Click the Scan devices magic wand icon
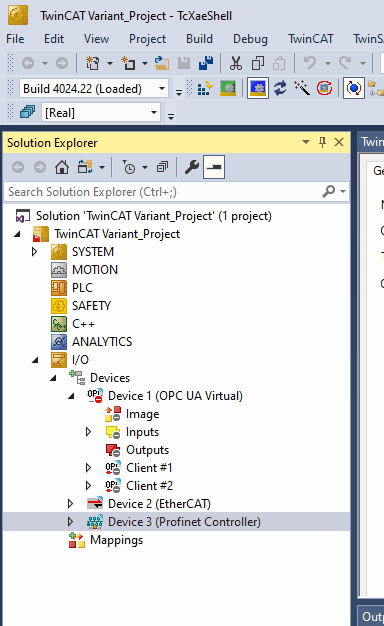 [x=302, y=88]
